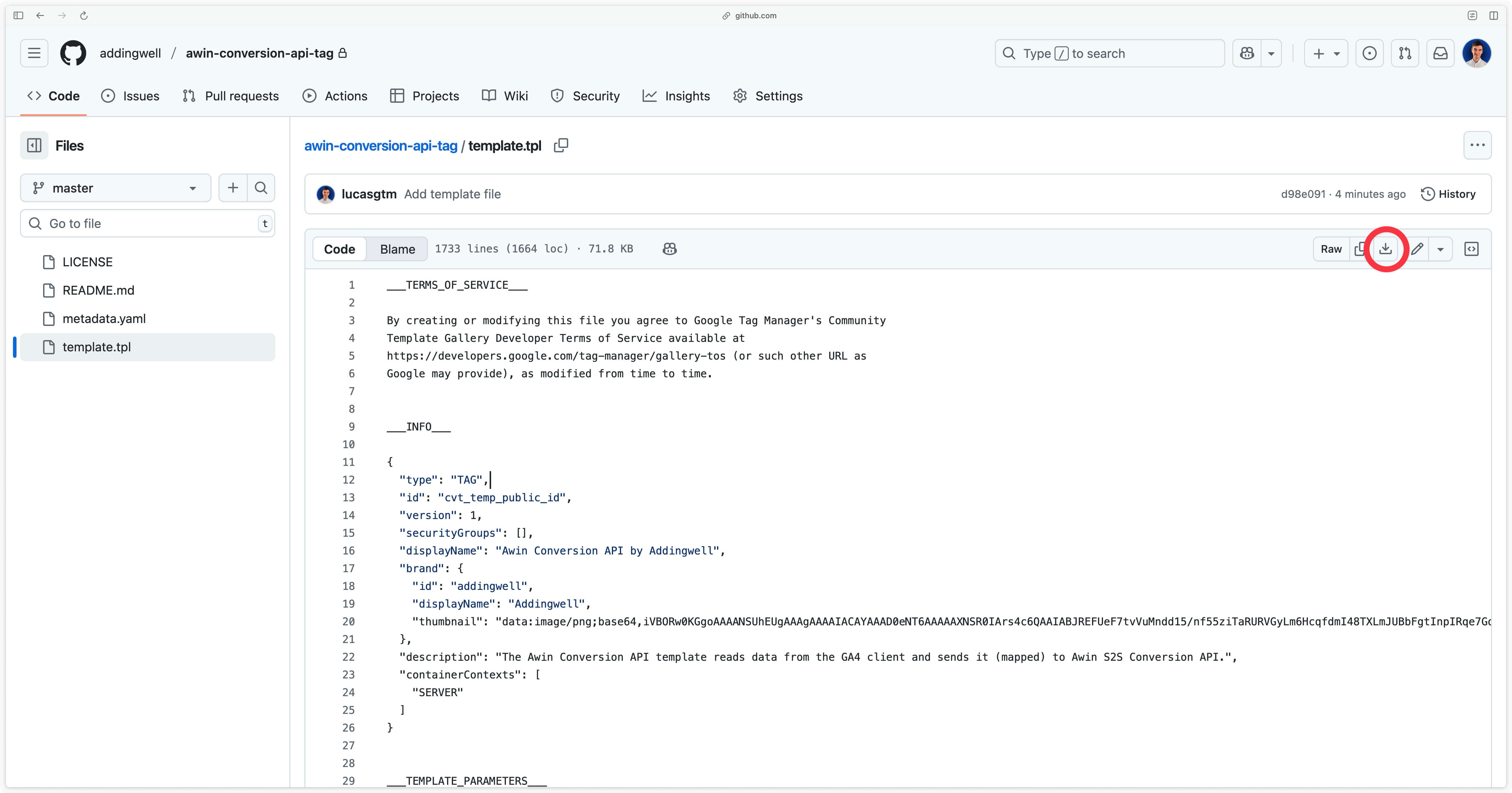Open more edit options dropdown arrow
Image resolution: width=1512 pixels, height=793 pixels.
[1441, 249]
